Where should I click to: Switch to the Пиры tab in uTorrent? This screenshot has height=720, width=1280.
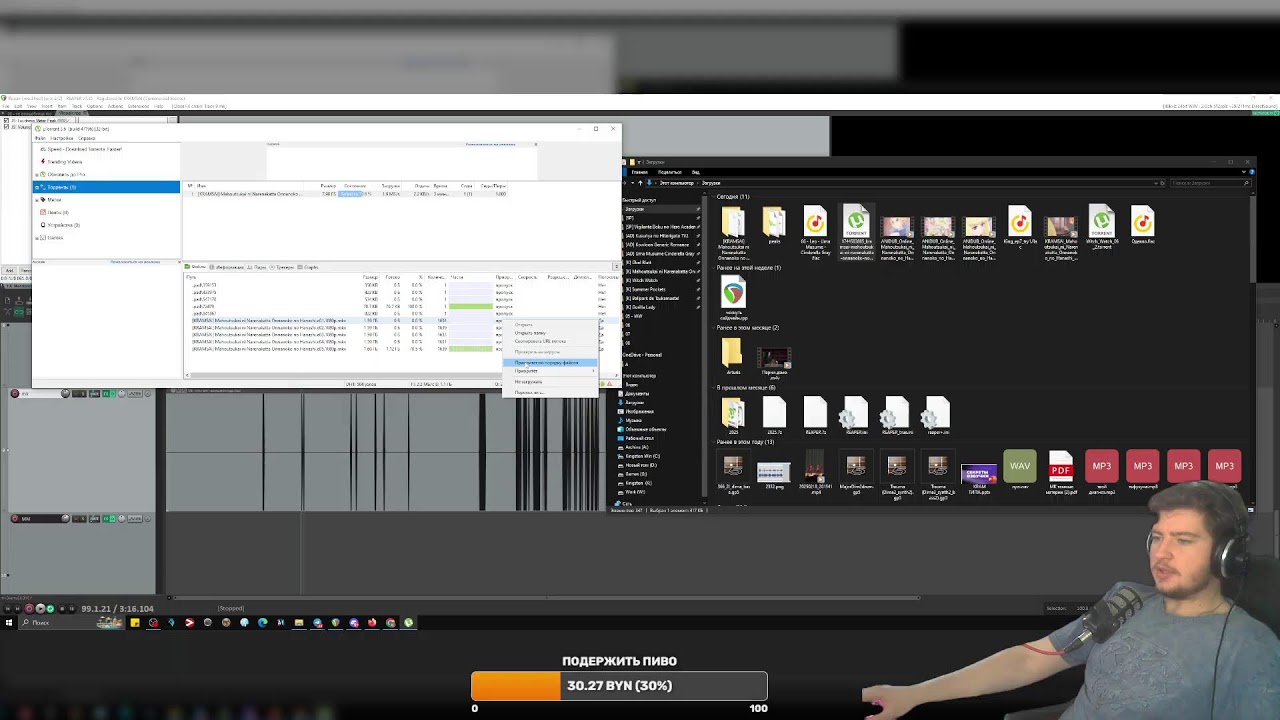256,267
